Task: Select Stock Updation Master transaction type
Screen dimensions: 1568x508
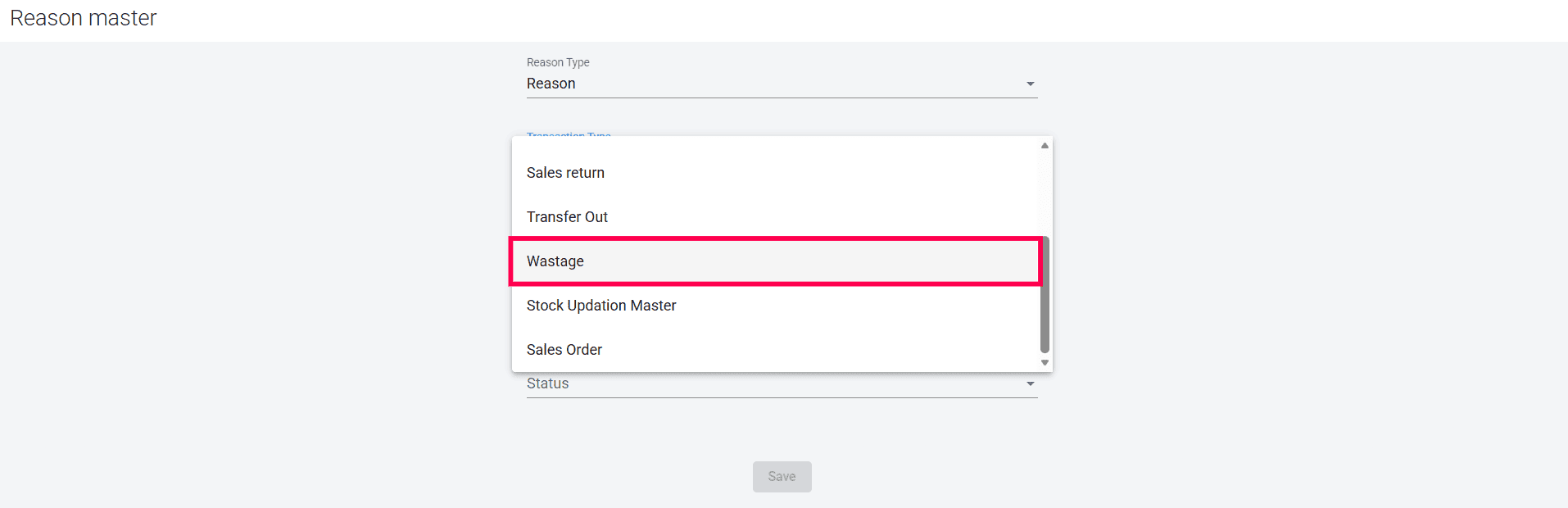Action: pos(601,306)
